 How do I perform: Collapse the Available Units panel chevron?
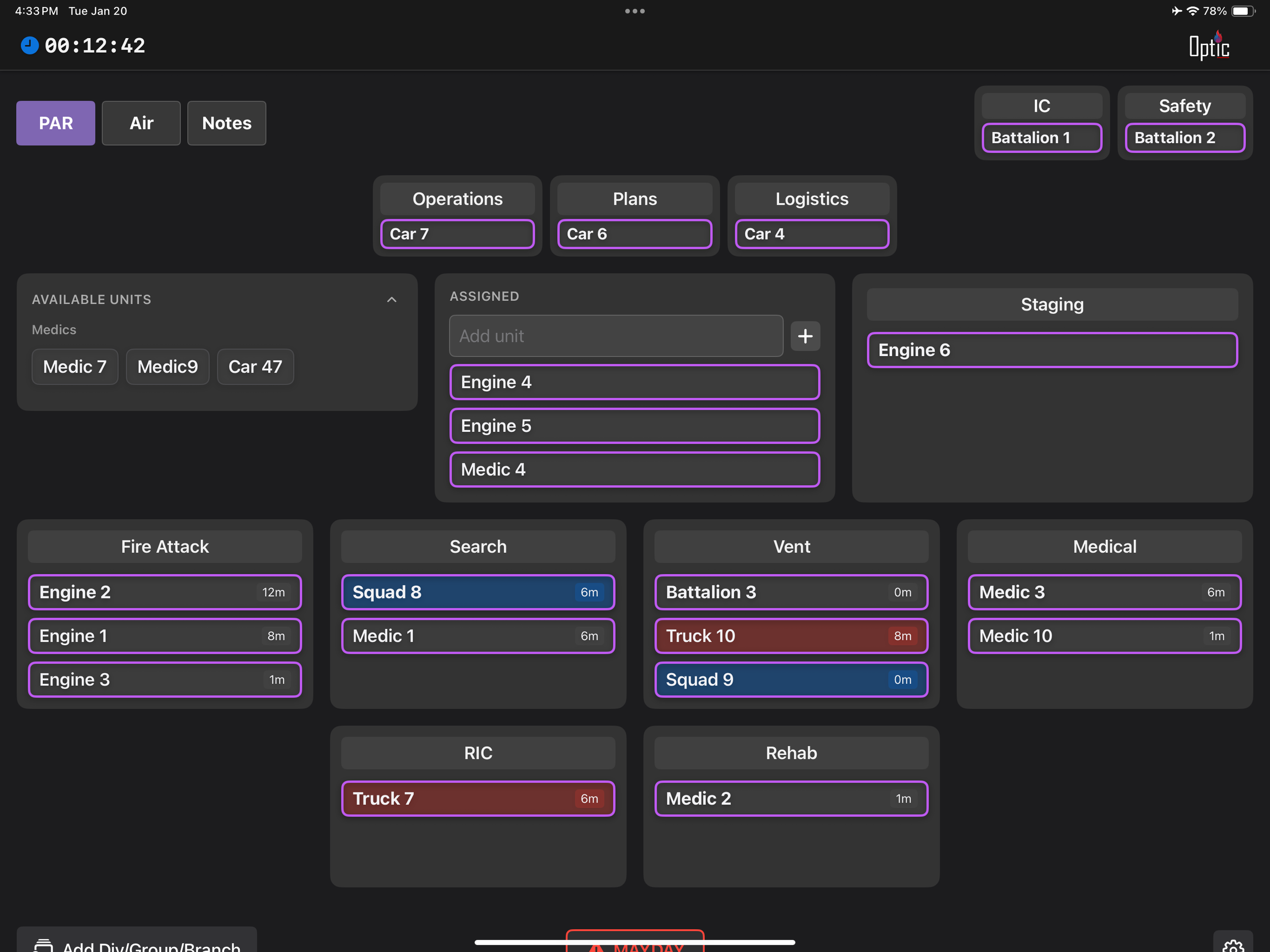pyautogui.click(x=392, y=299)
